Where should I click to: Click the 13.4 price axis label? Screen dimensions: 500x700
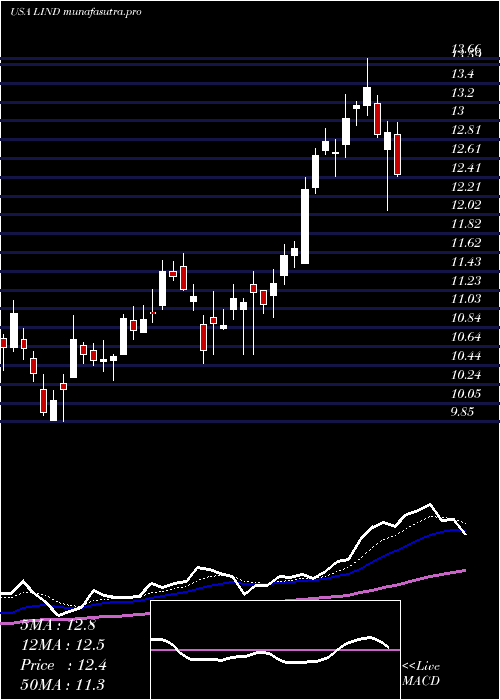click(463, 74)
